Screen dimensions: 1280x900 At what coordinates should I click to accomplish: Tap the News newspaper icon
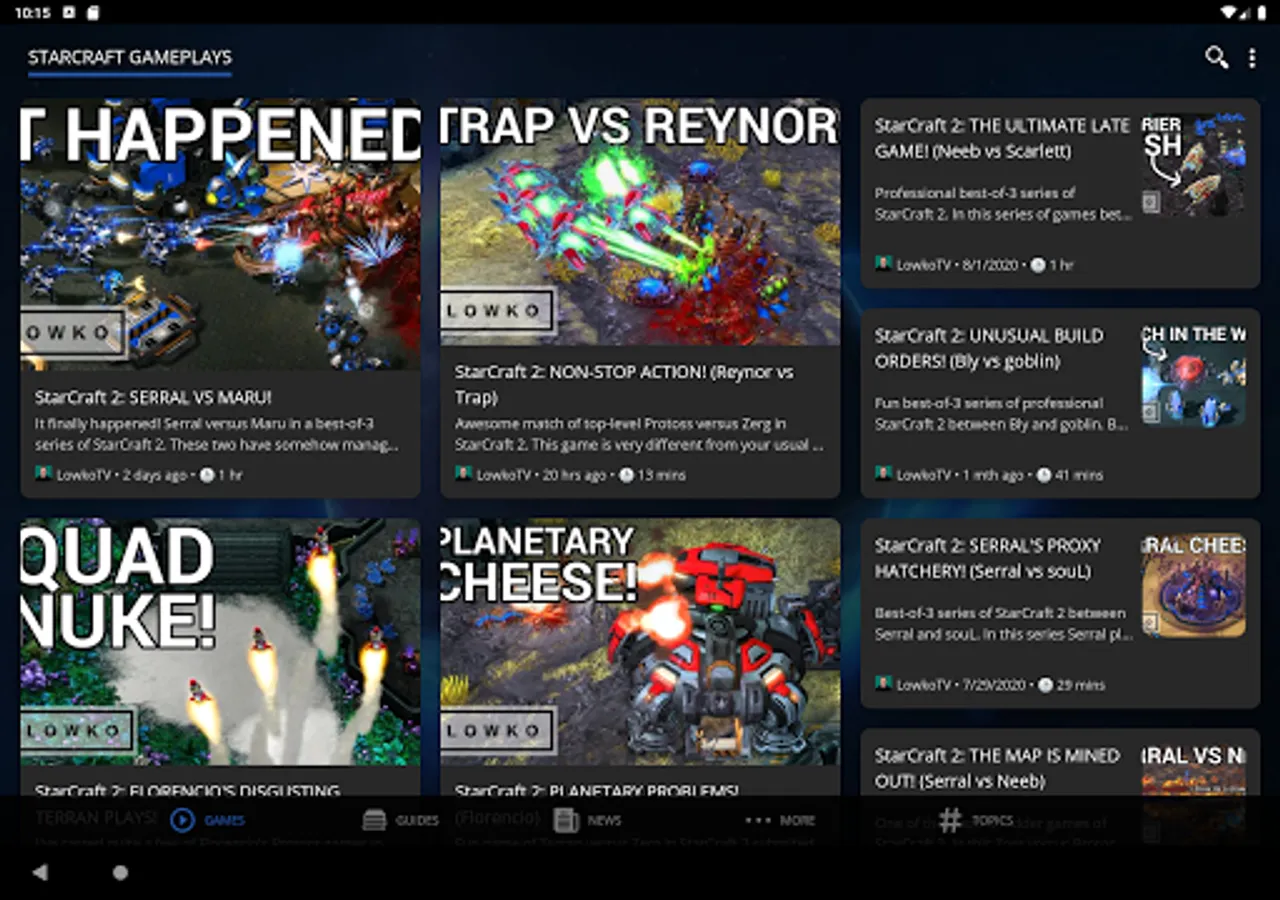tap(566, 821)
